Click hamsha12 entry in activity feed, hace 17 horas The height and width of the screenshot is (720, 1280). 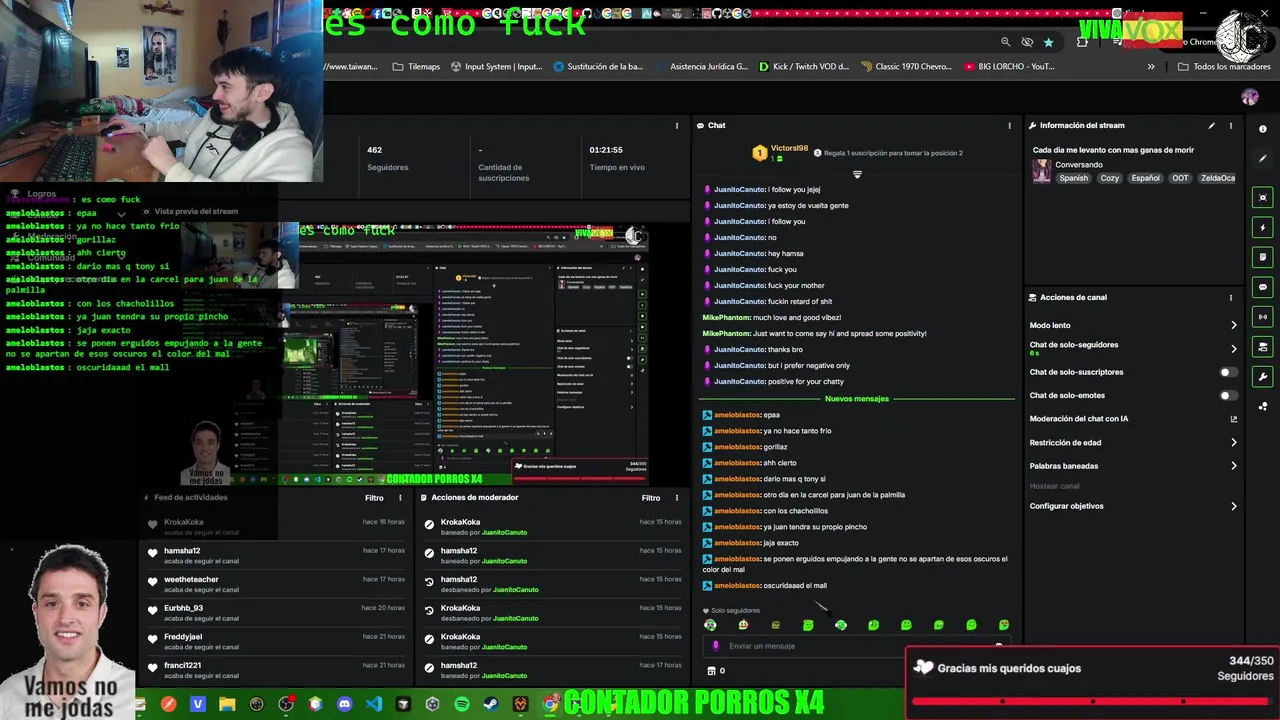(278, 555)
